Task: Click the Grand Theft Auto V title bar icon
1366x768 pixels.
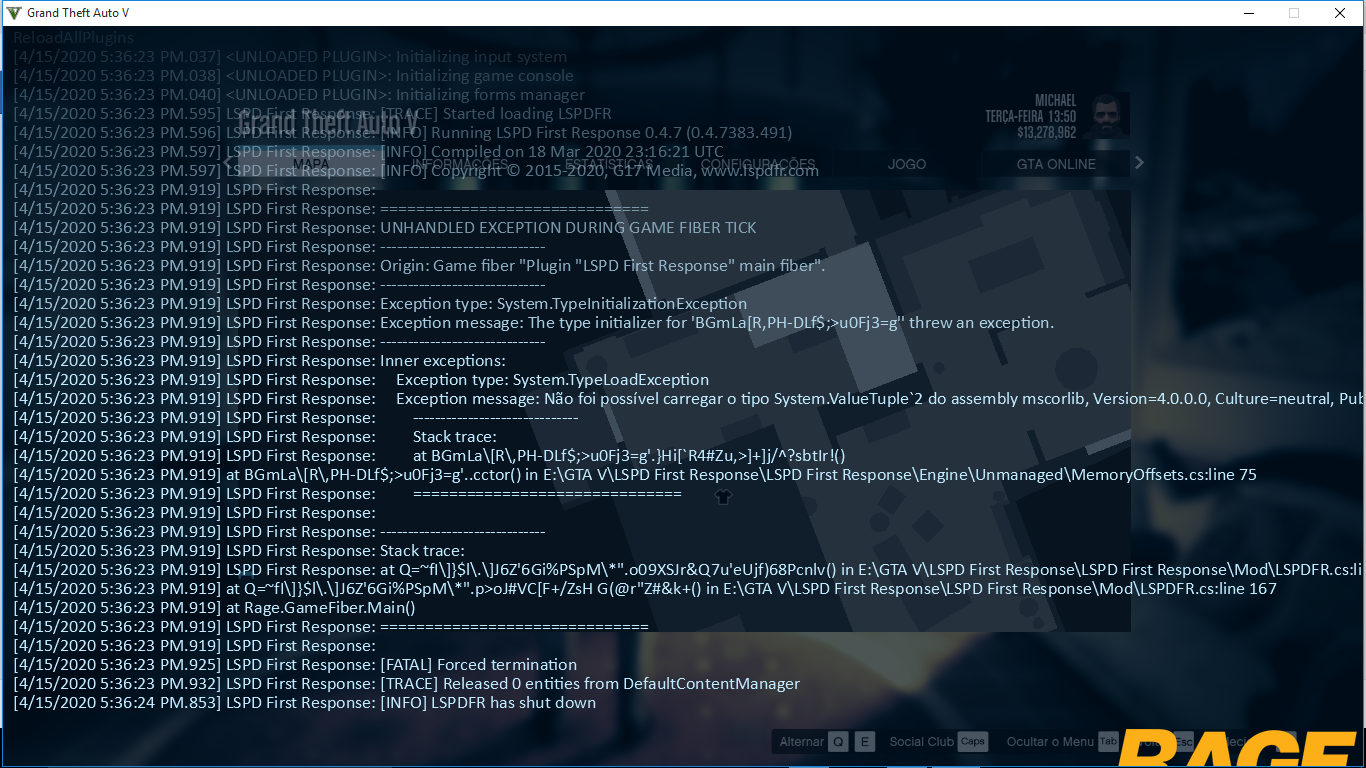Action: click(x=13, y=13)
